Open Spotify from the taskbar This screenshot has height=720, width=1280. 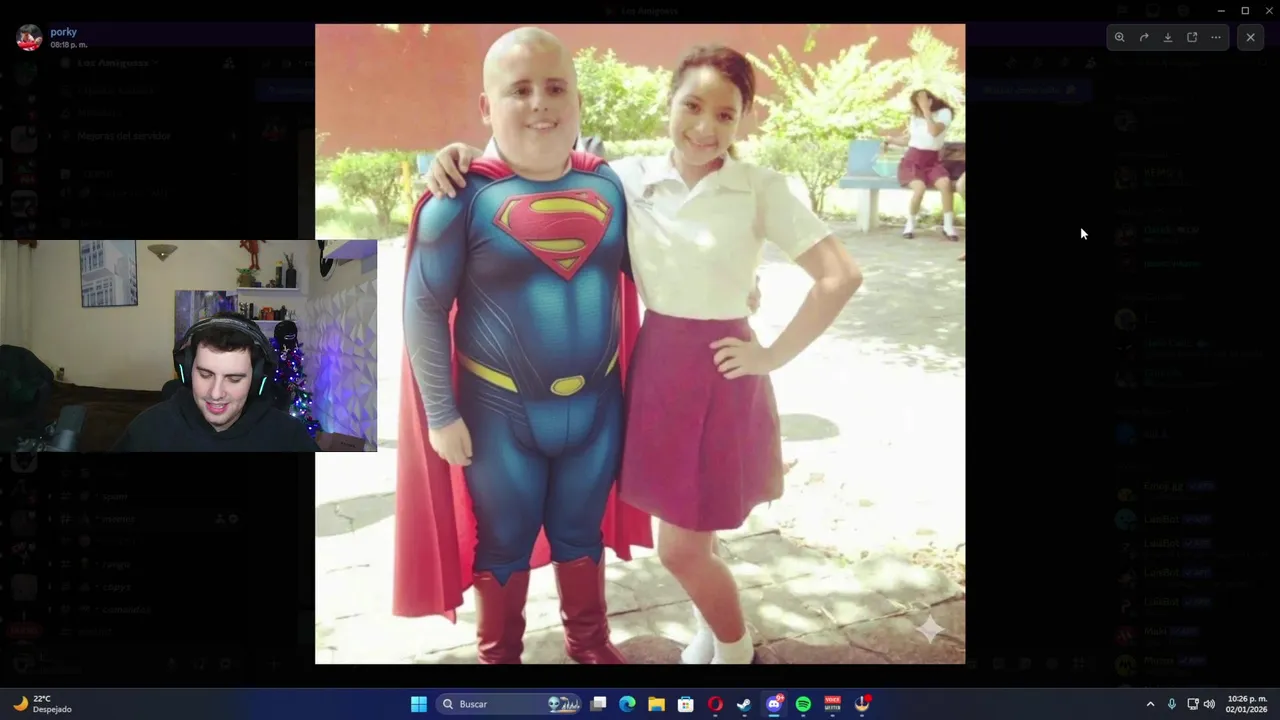pyautogui.click(x=803, y=704)
